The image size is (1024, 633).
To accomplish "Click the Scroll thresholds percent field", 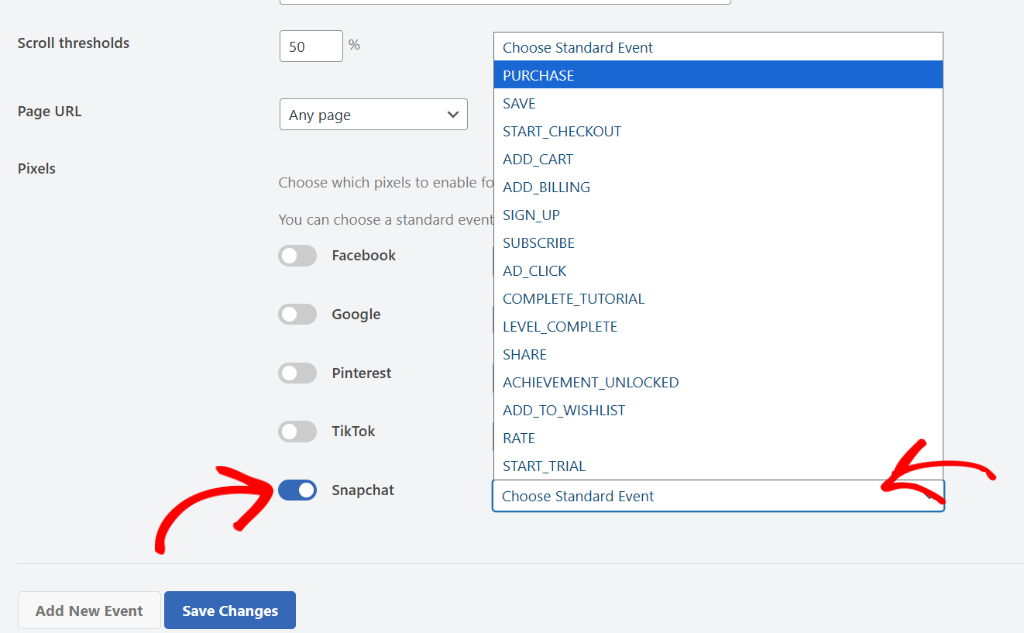I will point(311,46).
